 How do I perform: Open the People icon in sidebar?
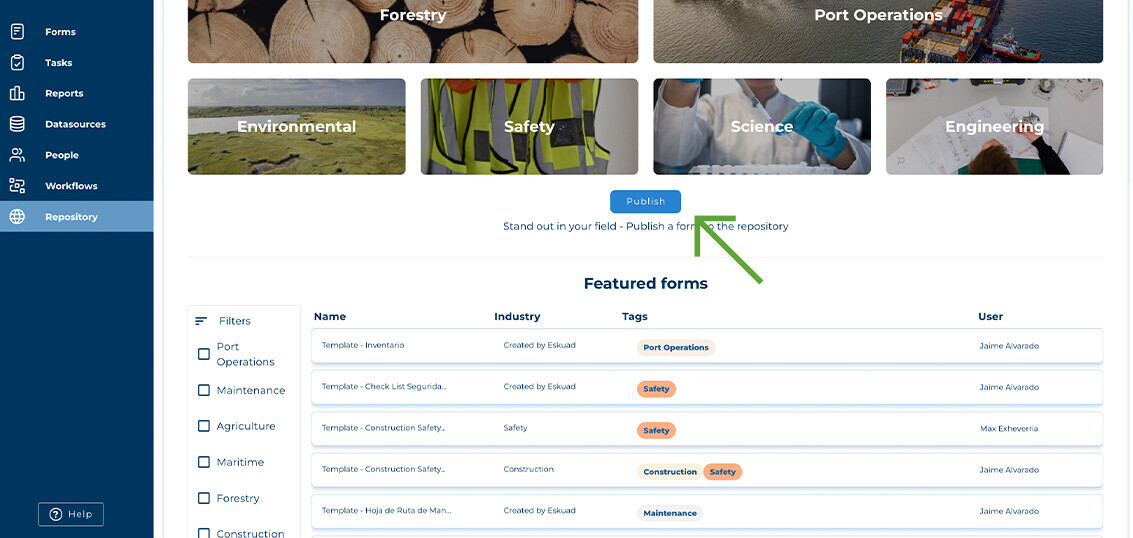pyautogui.click(x=17, y=155)
